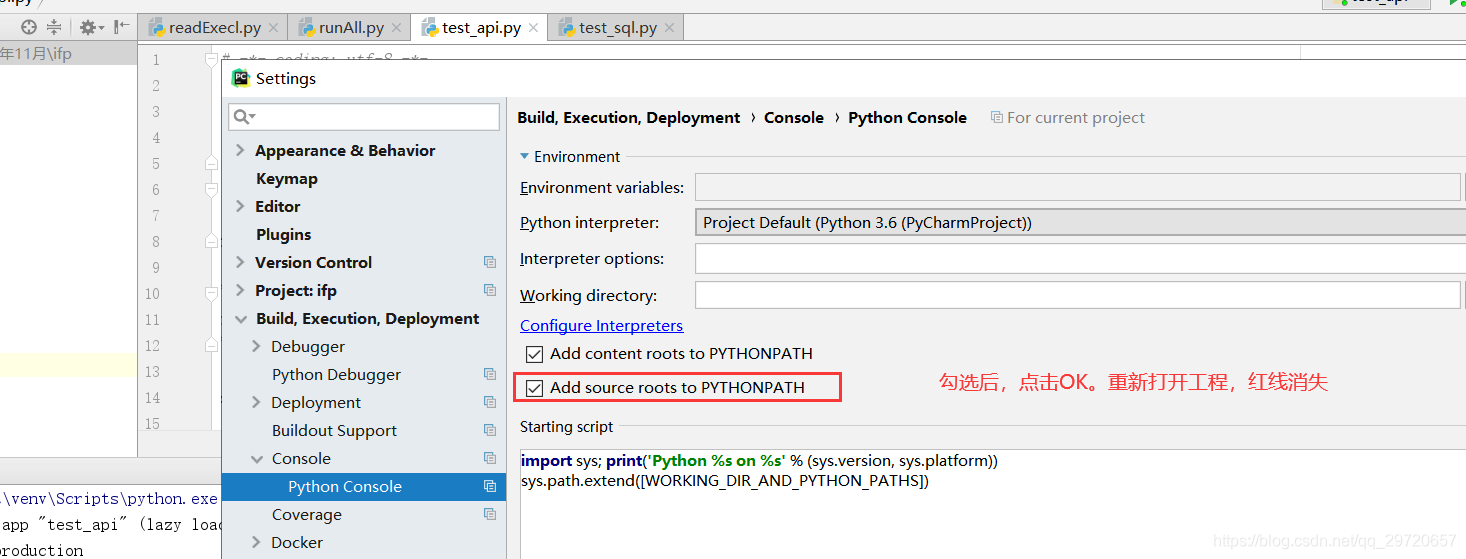Expand the Appearance & Behavior settings node
This screenshot has width=1466, height=559.
pos(240,150)
